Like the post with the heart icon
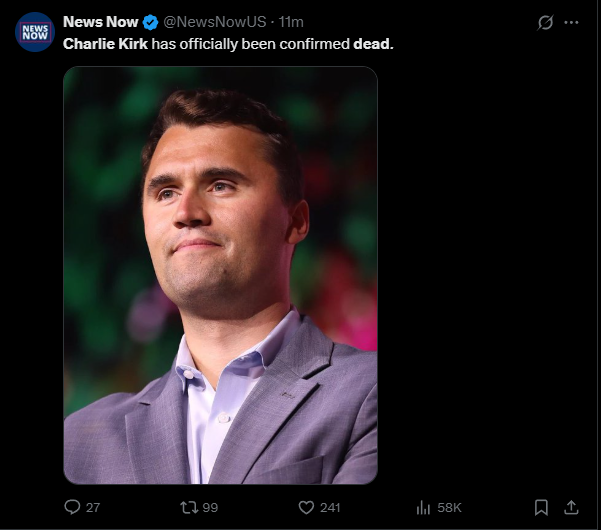The image size is (601, 530). tap(307, 507)
